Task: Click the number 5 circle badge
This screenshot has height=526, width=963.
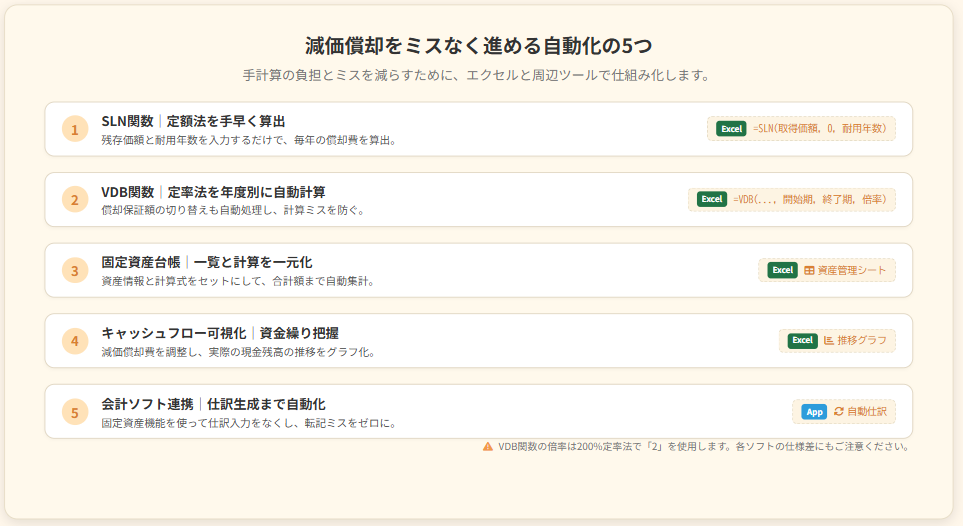Action: pyautogui.click(x=75, y=411)
